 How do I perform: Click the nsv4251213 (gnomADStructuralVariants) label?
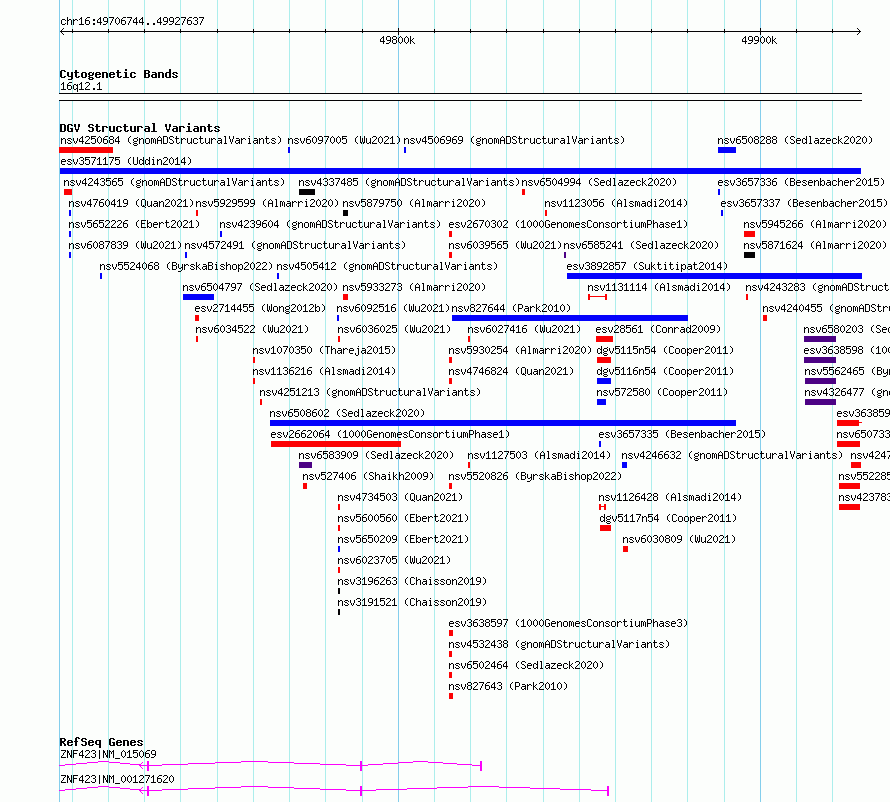[x=370, y=392]
